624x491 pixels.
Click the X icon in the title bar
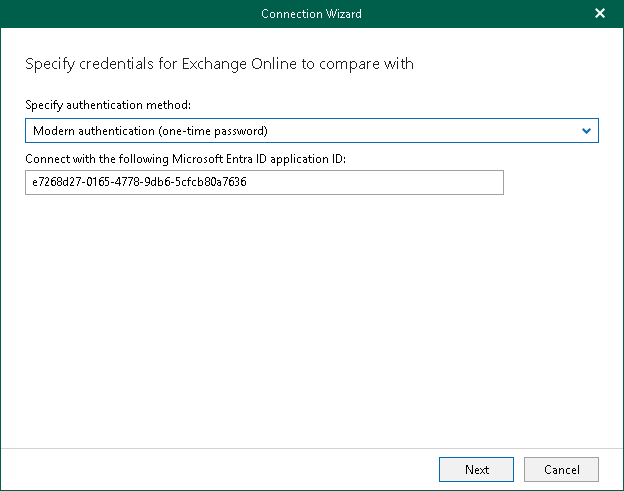click(600, 14)
